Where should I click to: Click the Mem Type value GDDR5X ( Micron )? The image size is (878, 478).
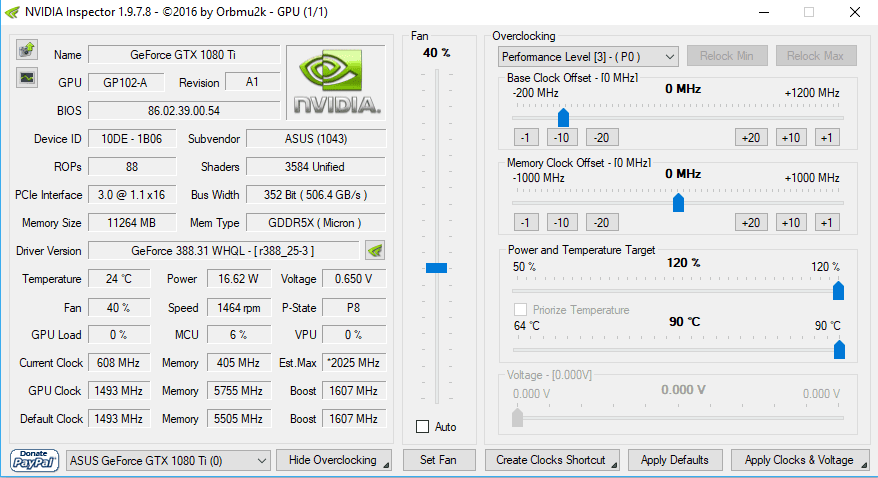316,222
